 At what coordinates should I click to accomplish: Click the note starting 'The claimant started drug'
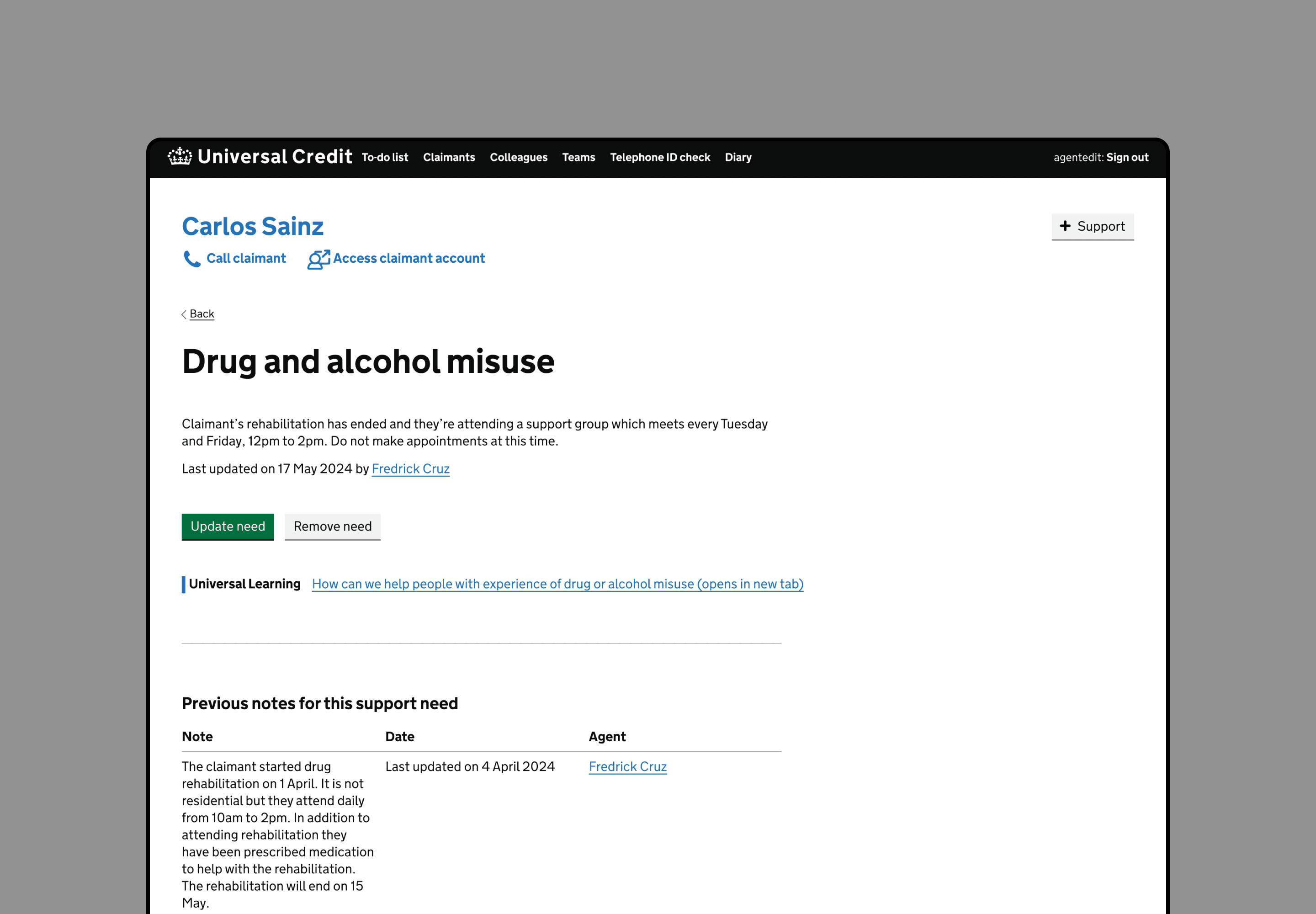point(278,834)
